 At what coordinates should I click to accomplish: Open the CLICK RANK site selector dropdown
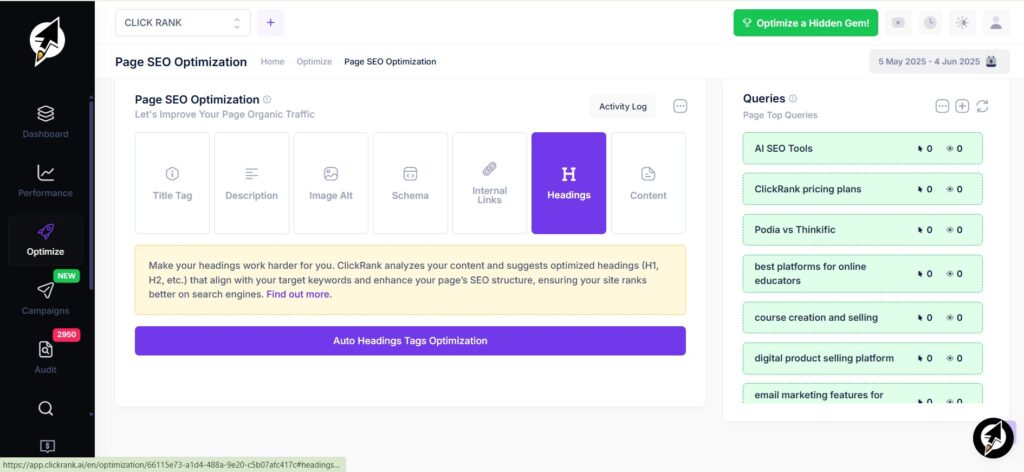(x=183, y=23)
